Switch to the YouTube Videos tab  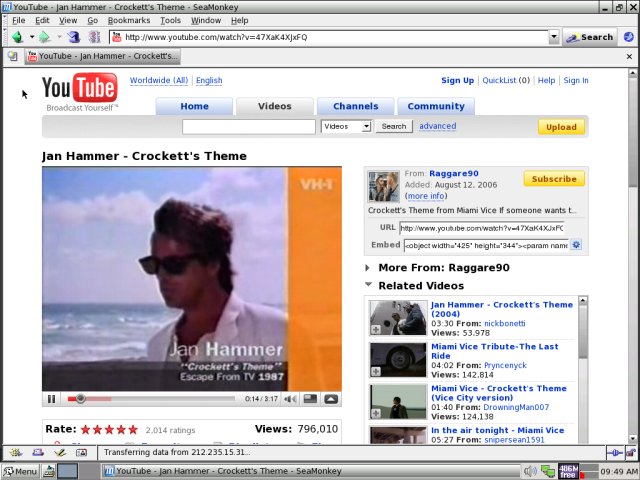[275, 106]
